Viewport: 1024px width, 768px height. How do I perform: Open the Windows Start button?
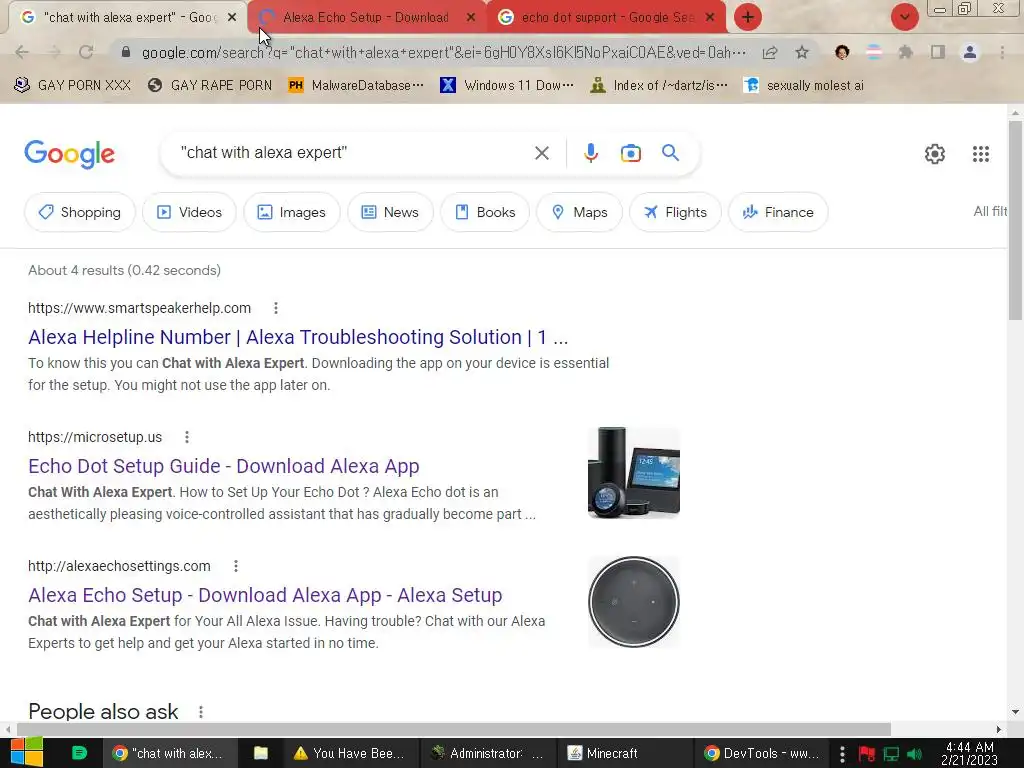(x=26, y=753)
